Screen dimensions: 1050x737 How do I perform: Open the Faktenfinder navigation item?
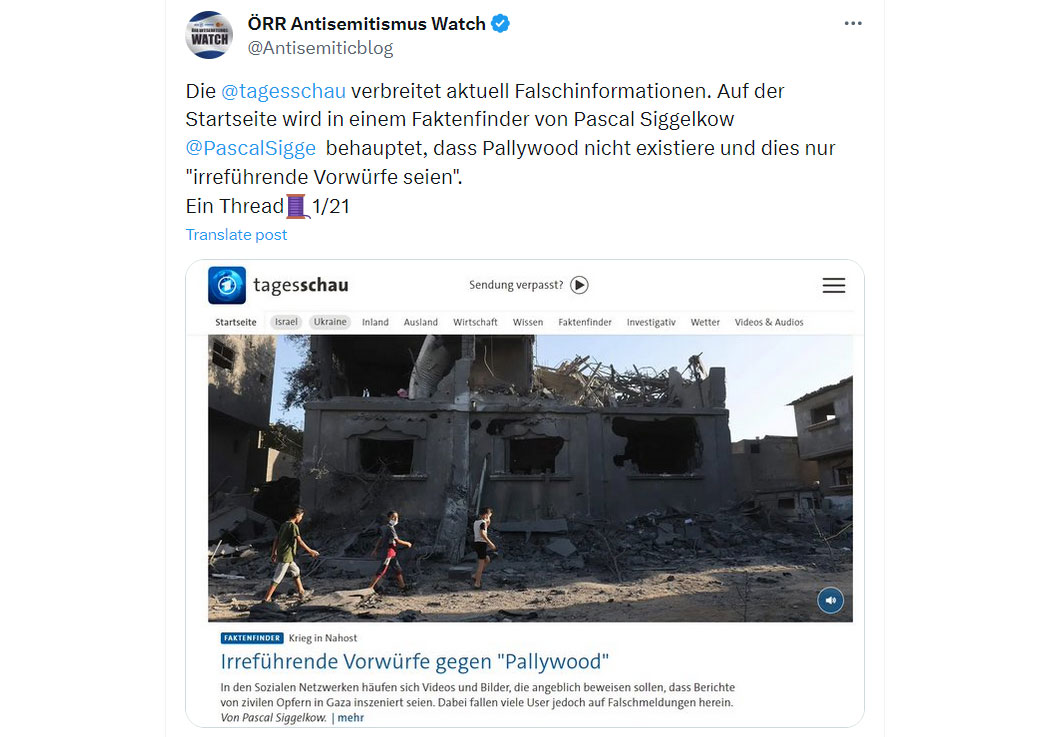pyautogui.click(x=585, y=322)
